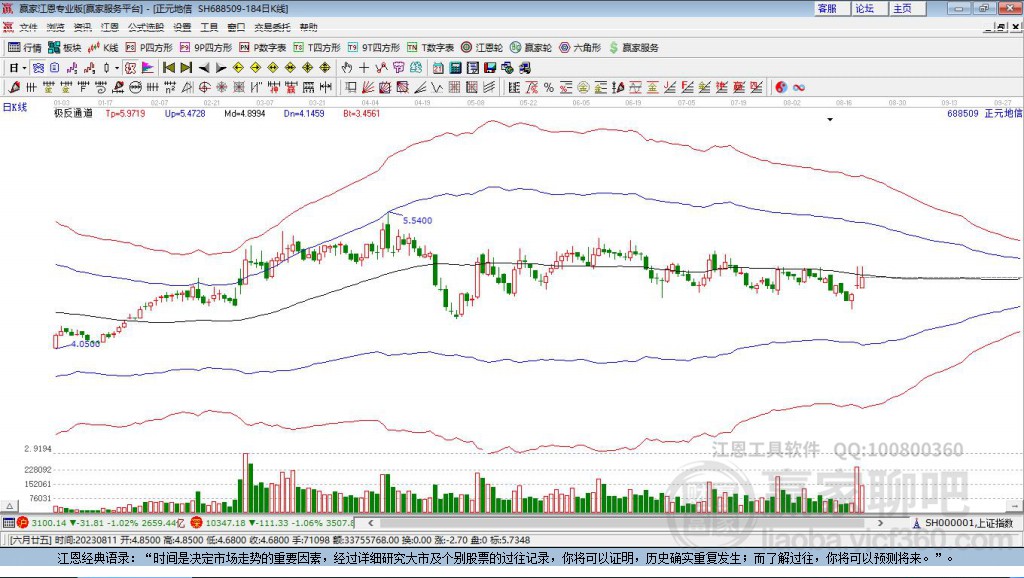Select the hand pan tool
The image size is (1024, 578).
347,67
